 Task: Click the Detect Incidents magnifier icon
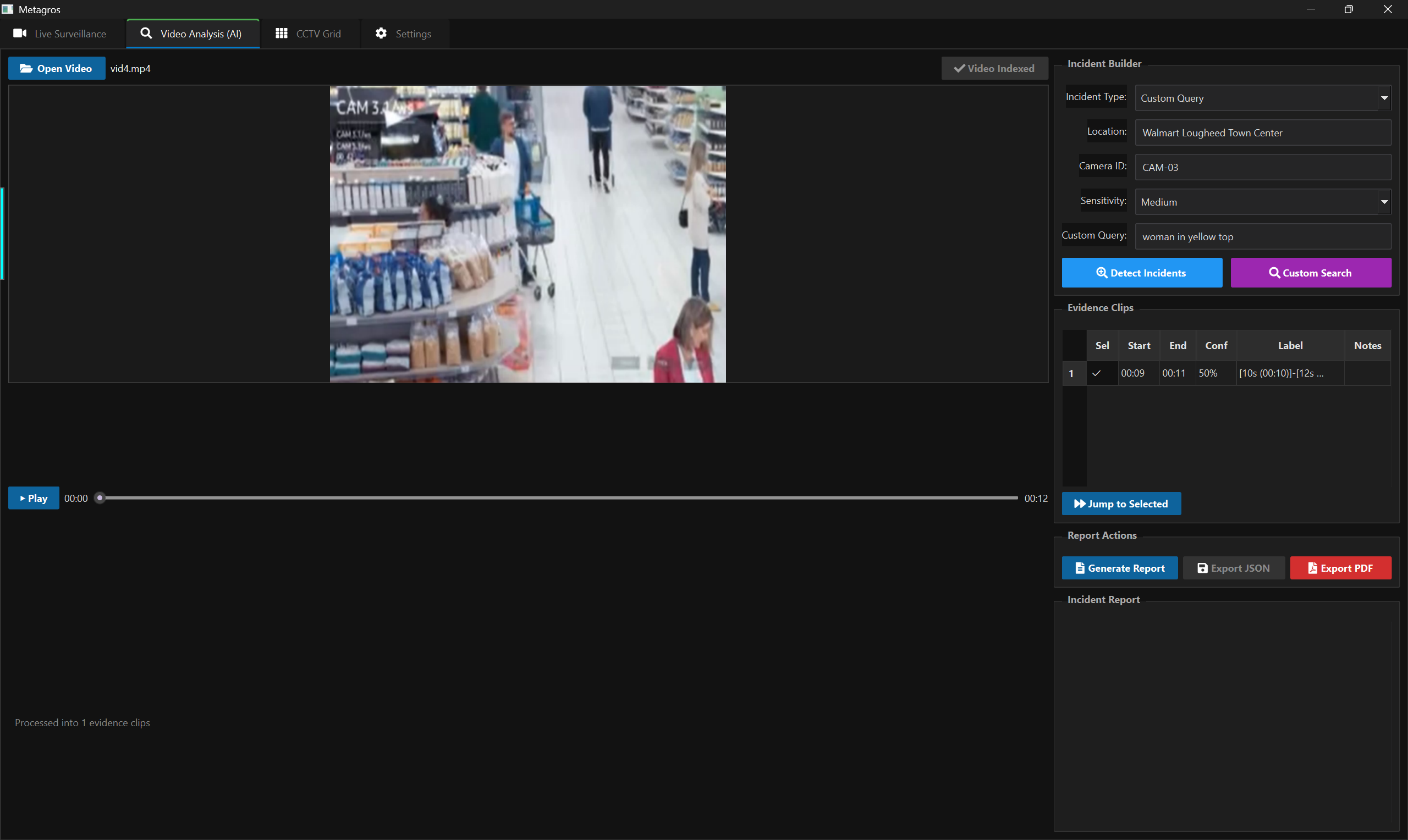coord(1101,273)
